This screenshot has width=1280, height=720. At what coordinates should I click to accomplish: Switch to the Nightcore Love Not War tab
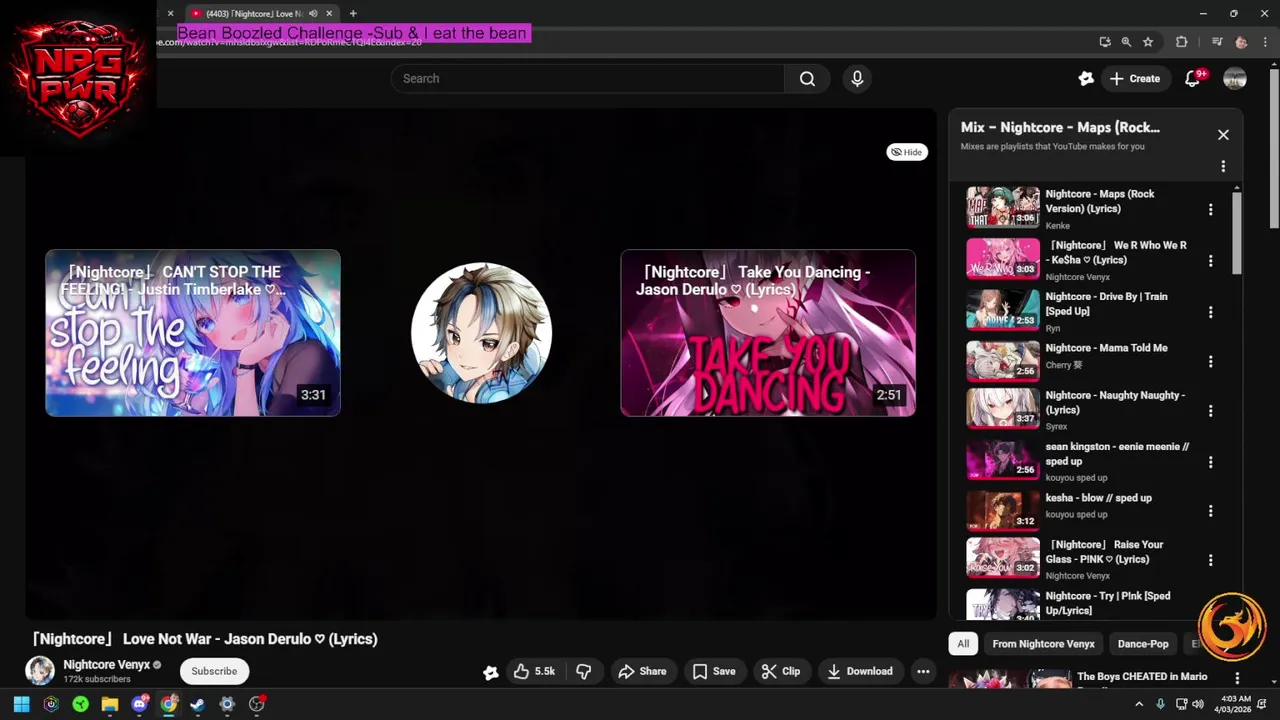pyautogui.click(x=254, y=14)
